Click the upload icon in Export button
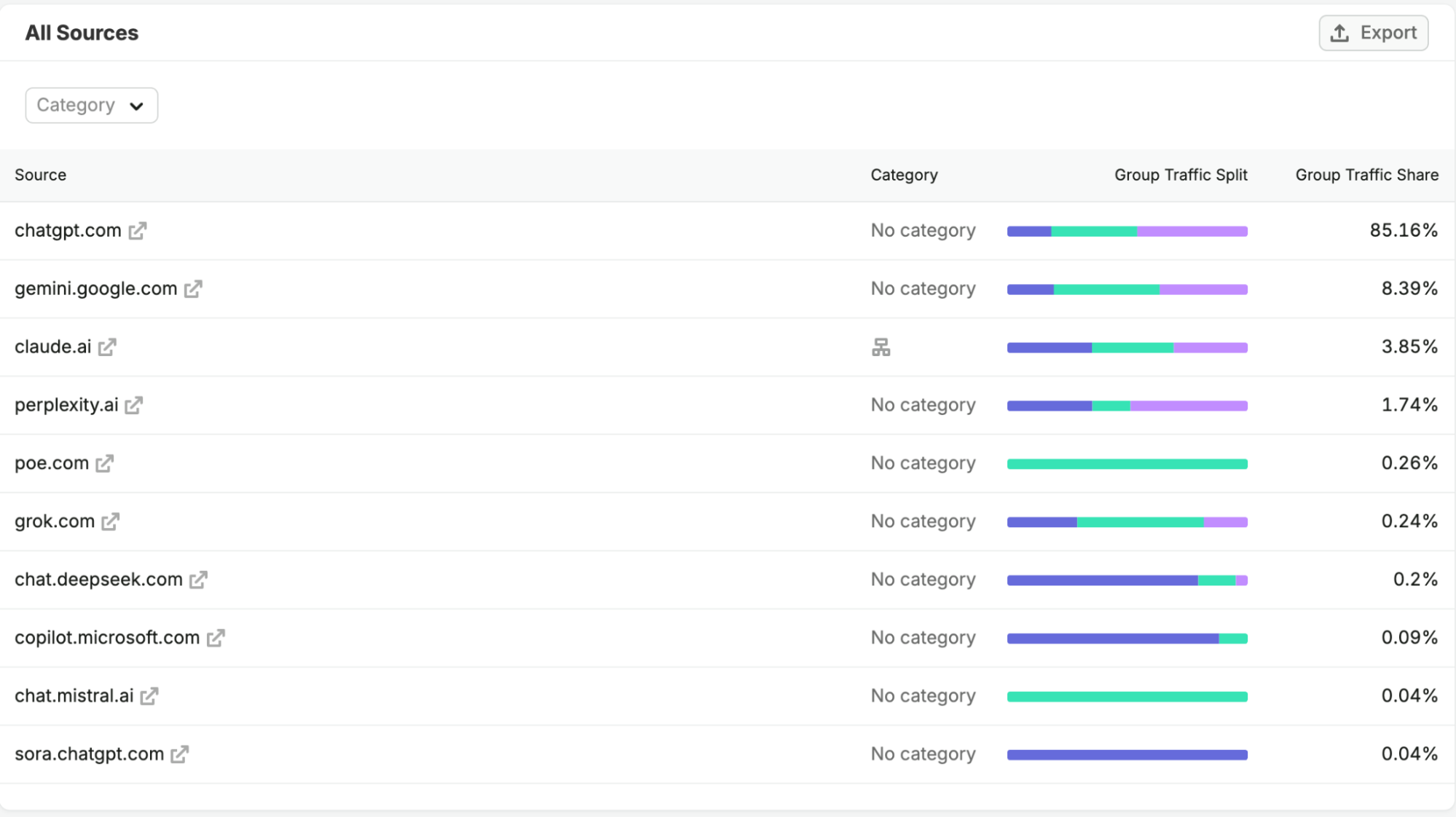The height and width of the screenshot is (817, 1456). point(1339,33)
